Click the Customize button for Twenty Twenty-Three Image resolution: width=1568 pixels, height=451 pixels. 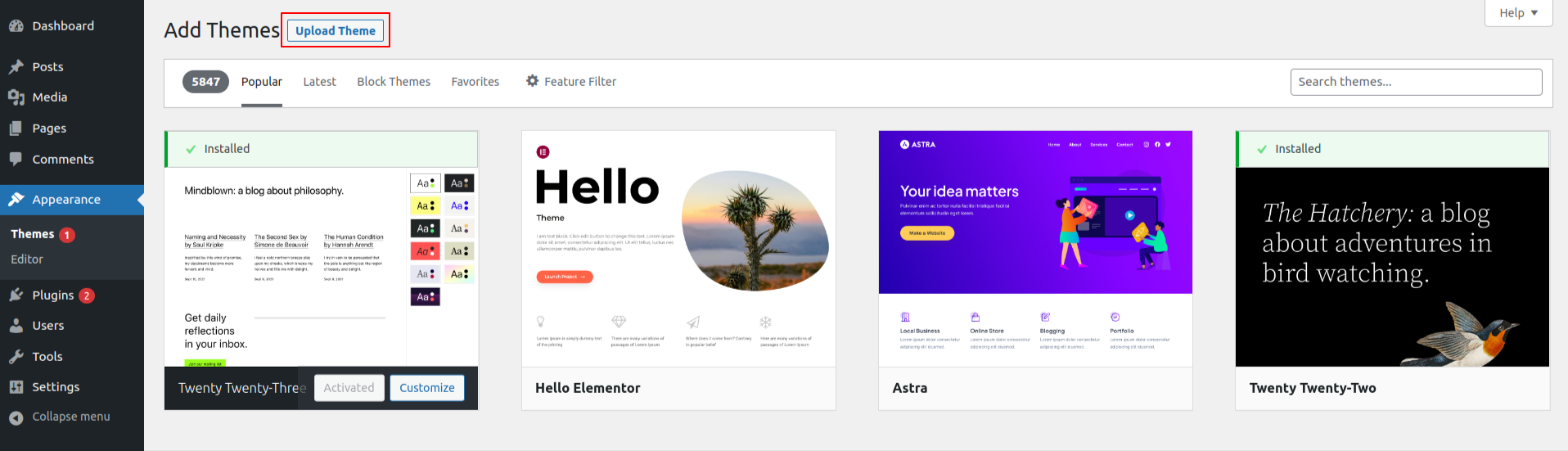pyautogui.click(x=427, y=388)
